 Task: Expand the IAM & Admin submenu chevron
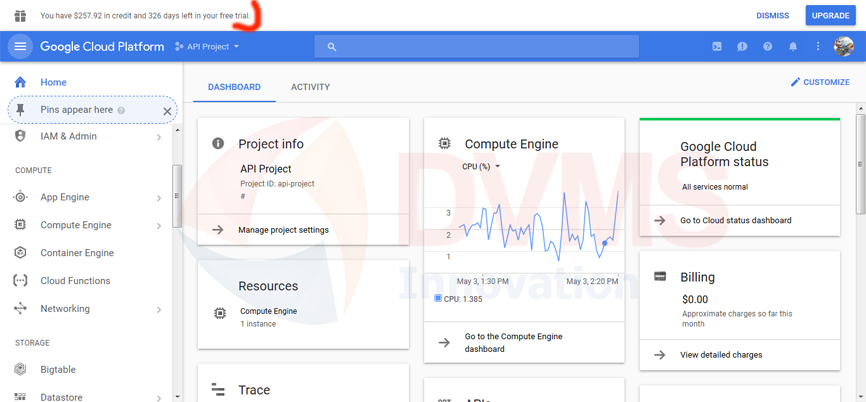pyautogui.click(x=159, y=137)
